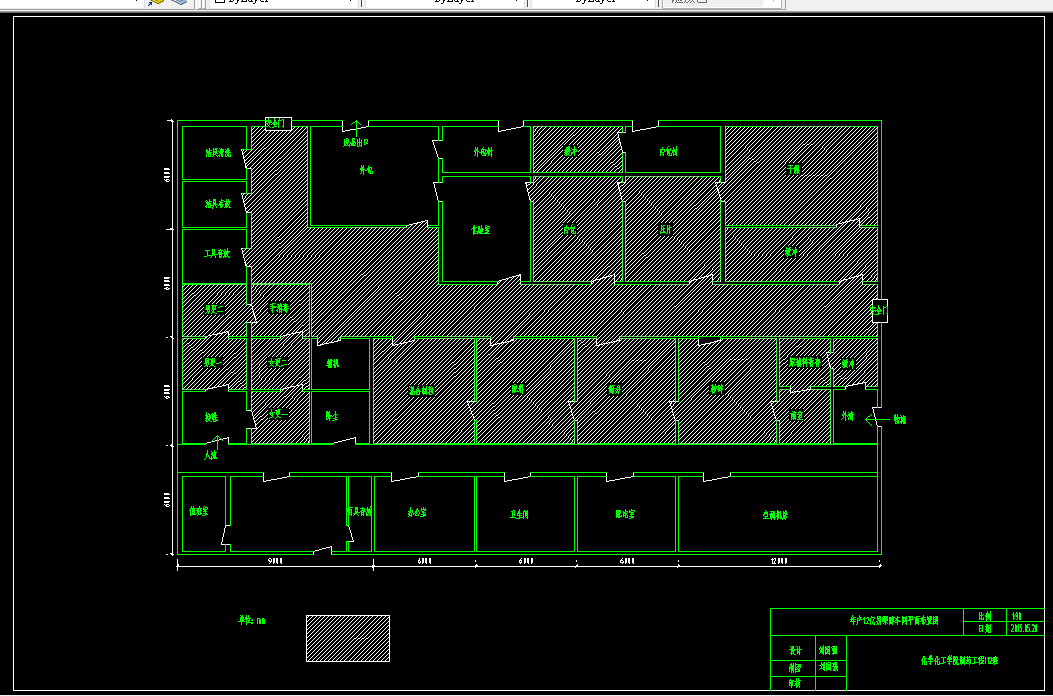Select the hatch pattern legend sample

pos(348,638)
